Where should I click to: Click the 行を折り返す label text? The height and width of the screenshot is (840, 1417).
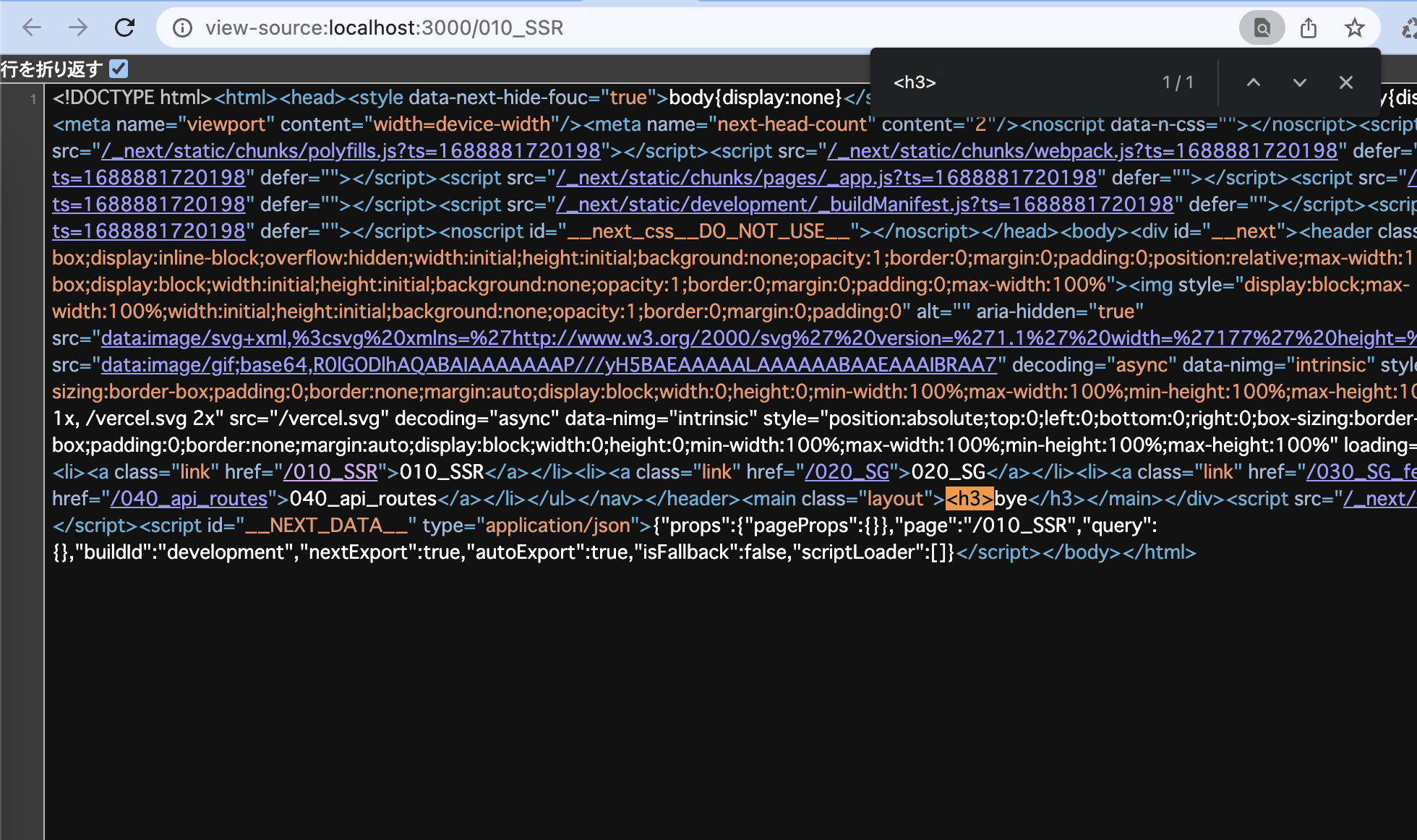click(x=52, y=69)
